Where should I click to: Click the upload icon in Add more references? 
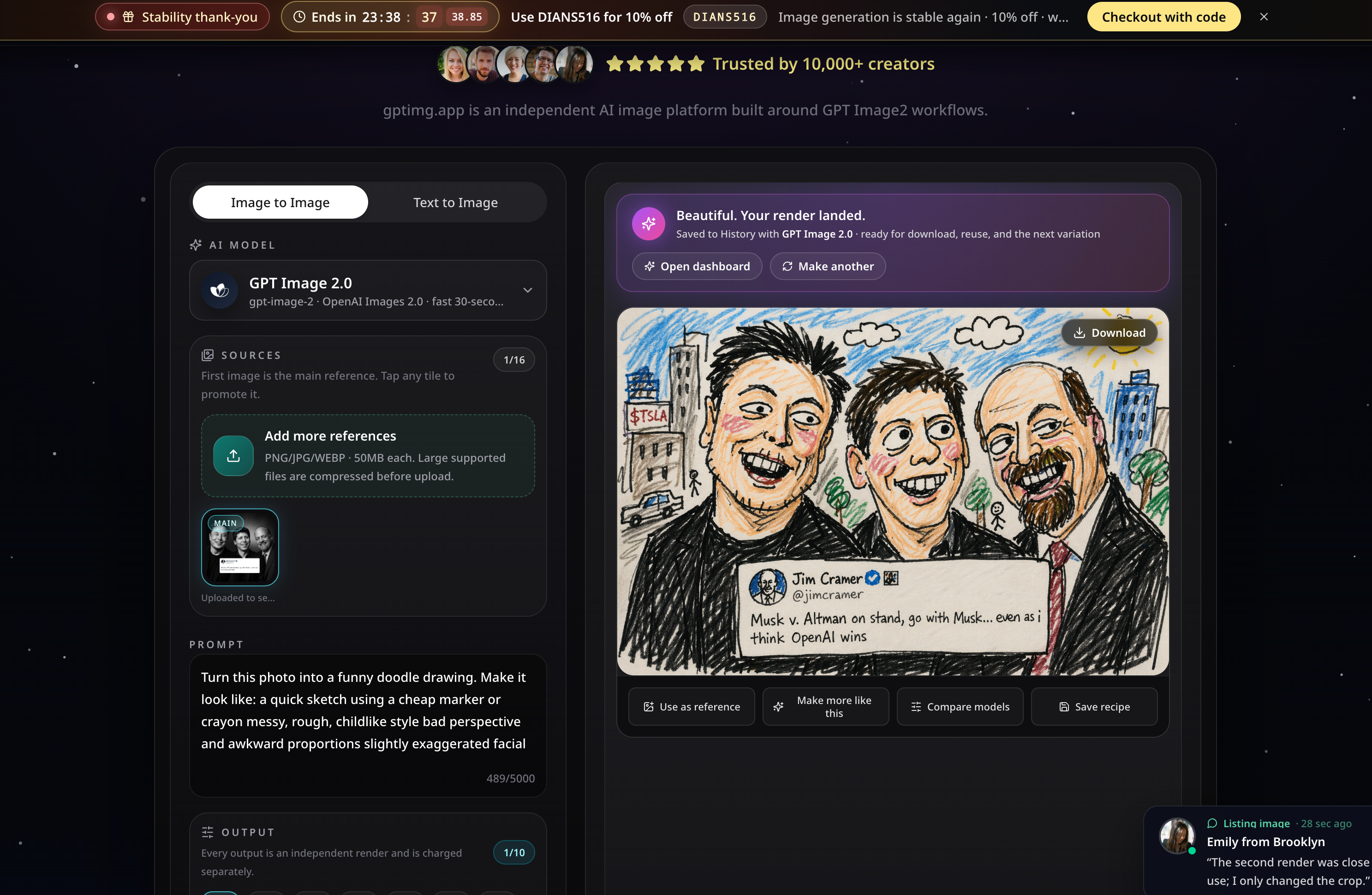(x=233, y=456)
